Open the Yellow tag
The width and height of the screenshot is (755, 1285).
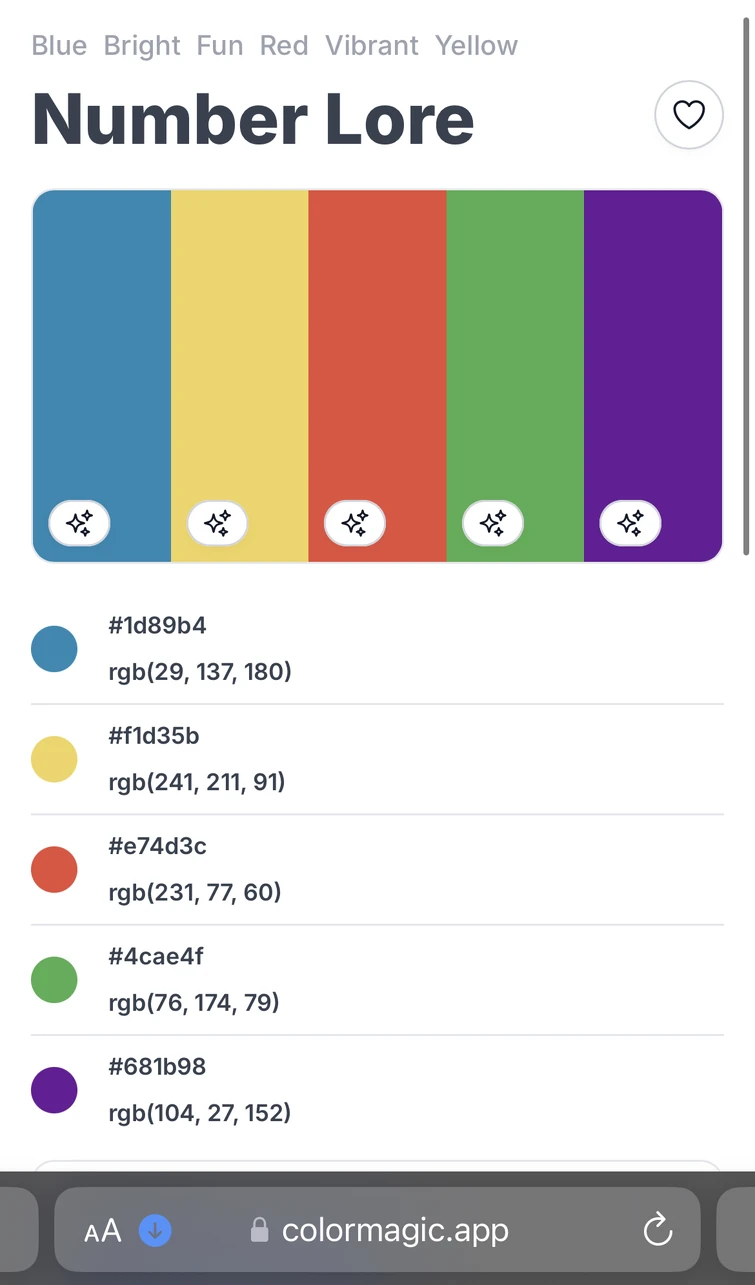[x=476, y=45]
